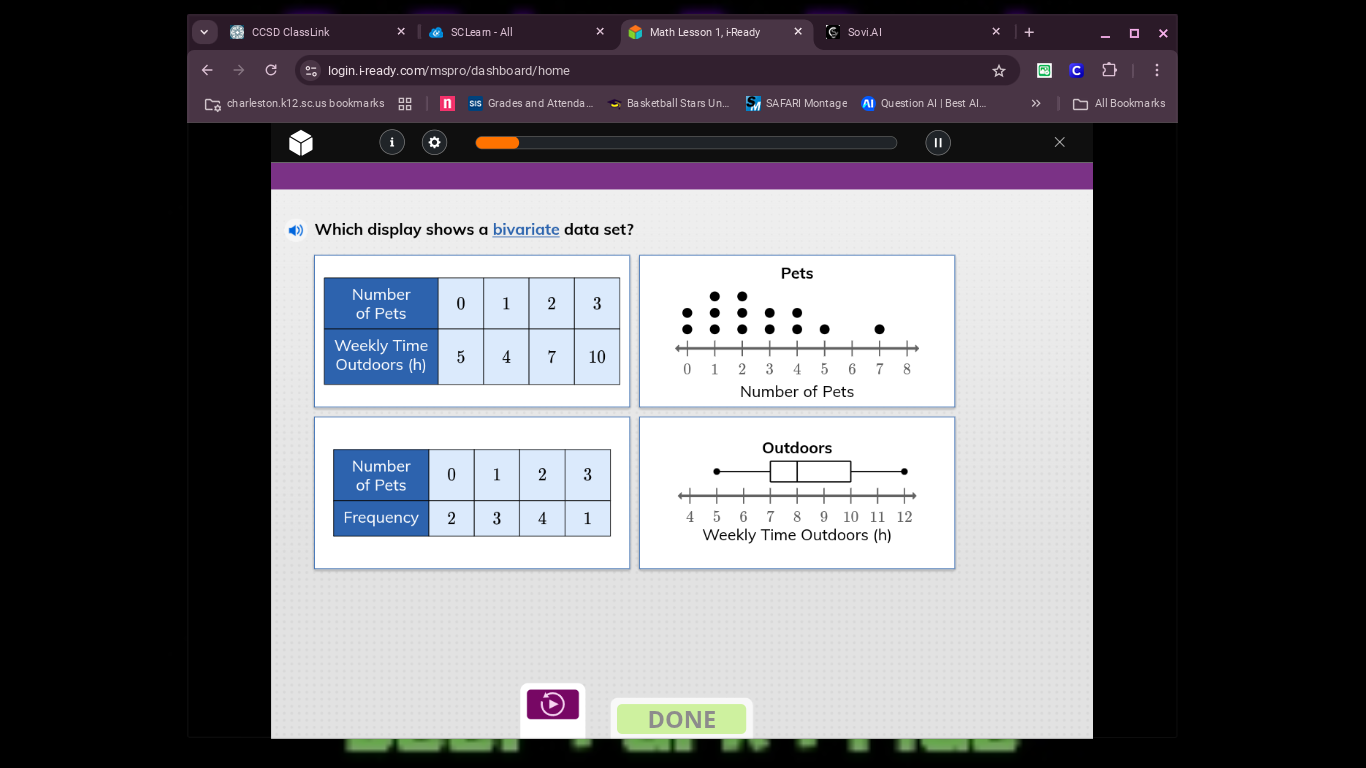1366x768 pixels.
Task: Select the Outdoors box plot answer choice
Action: [x=796, y=493]
